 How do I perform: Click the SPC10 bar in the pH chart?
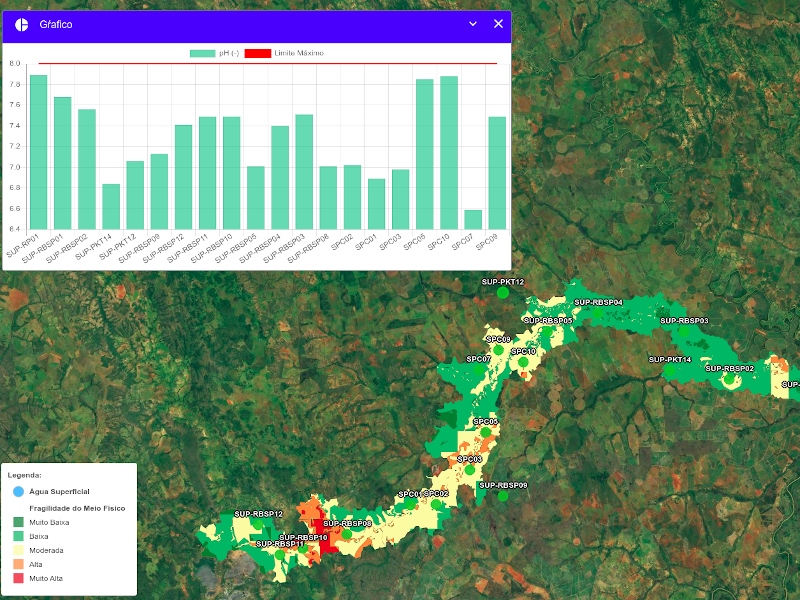tap(449, 152)
